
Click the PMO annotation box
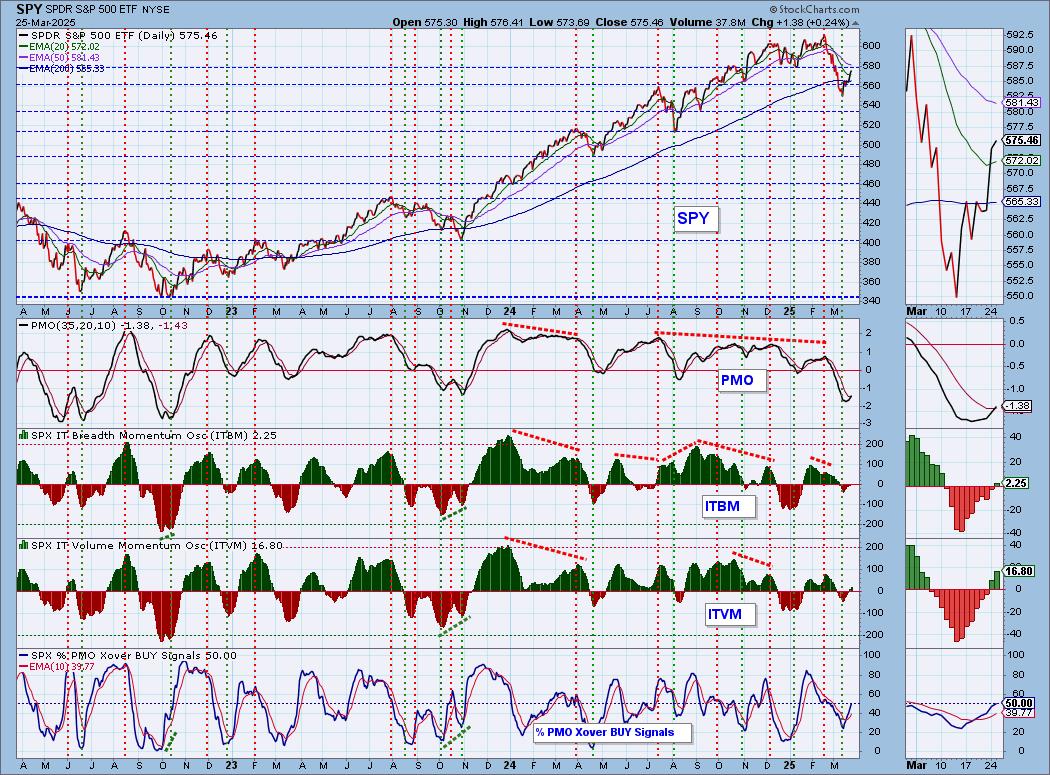point(740,380)
